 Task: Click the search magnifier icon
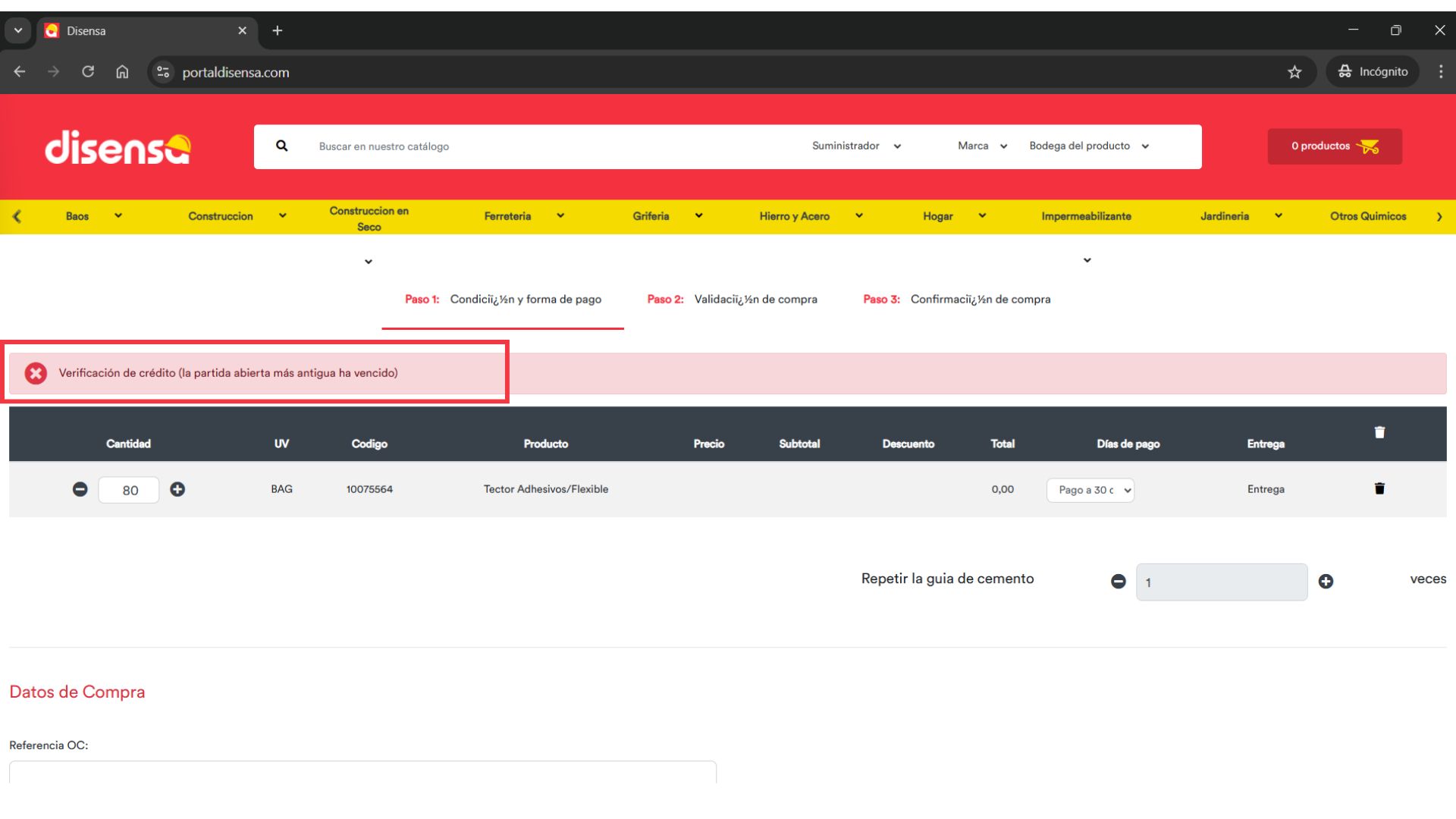tap(281, 146)
